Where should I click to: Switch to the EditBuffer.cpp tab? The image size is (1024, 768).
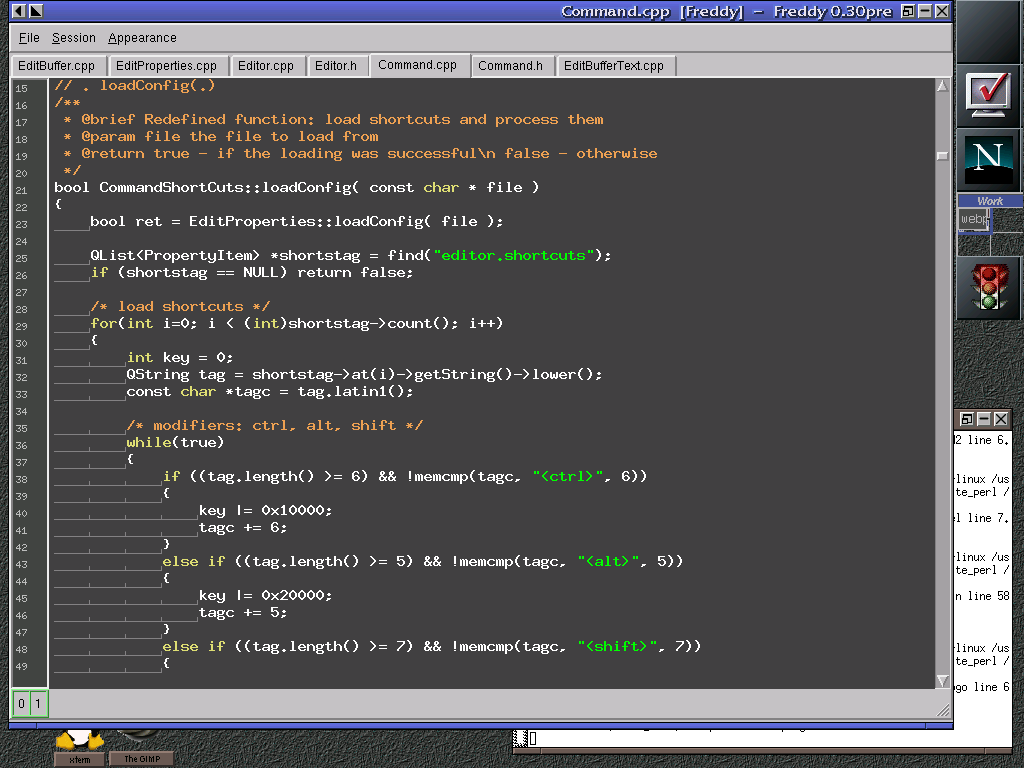pos(56,66)
